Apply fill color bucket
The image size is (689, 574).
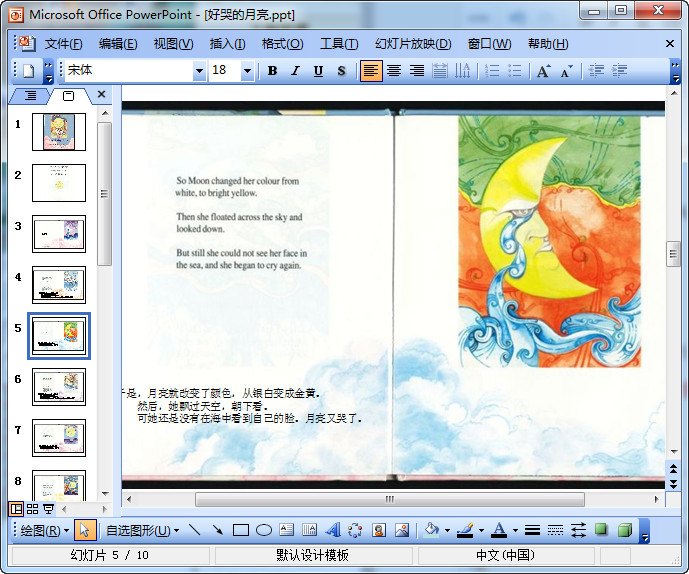tap(432, 530)
